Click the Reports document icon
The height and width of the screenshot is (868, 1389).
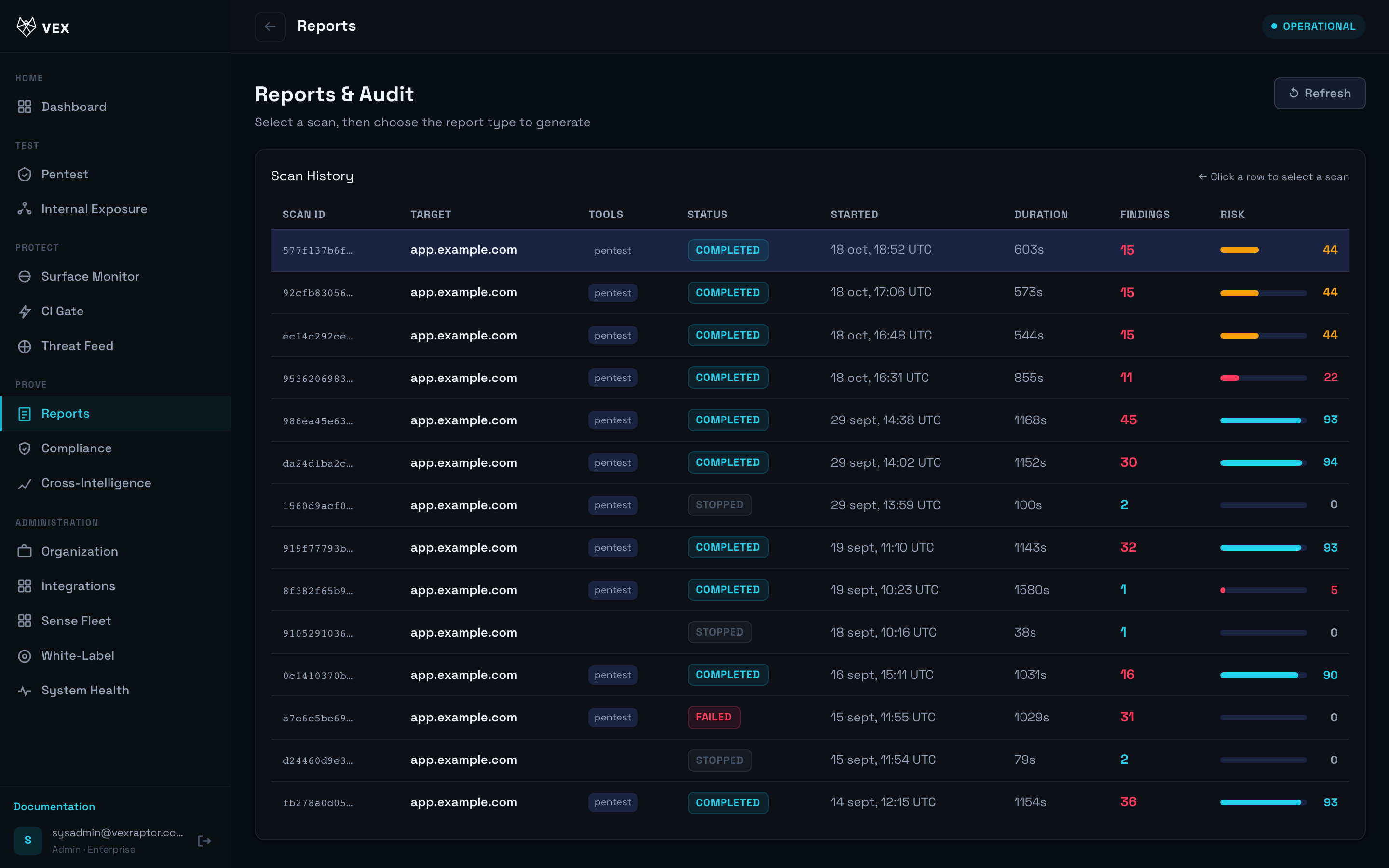pyautogui.click(x=25, y=414)
